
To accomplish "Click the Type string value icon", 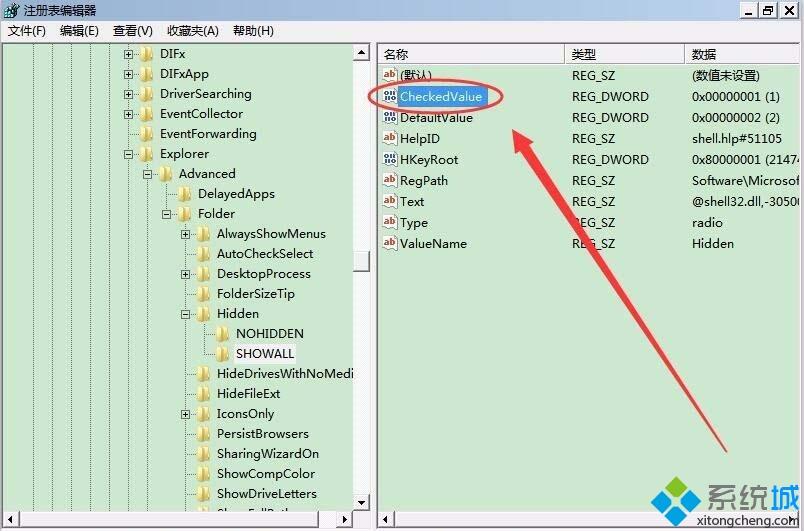I will [x=390, y=222].
